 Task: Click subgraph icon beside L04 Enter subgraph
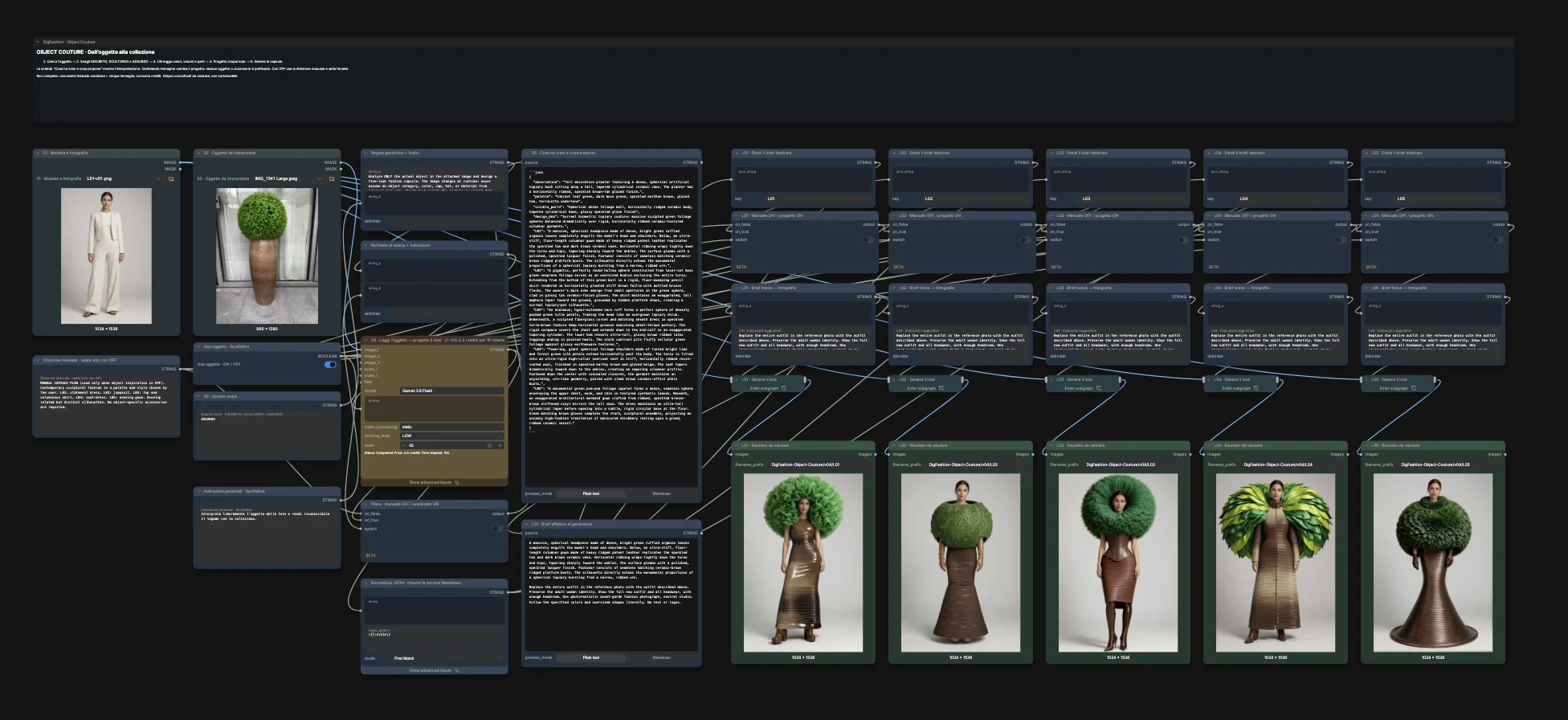point(1256,388)
